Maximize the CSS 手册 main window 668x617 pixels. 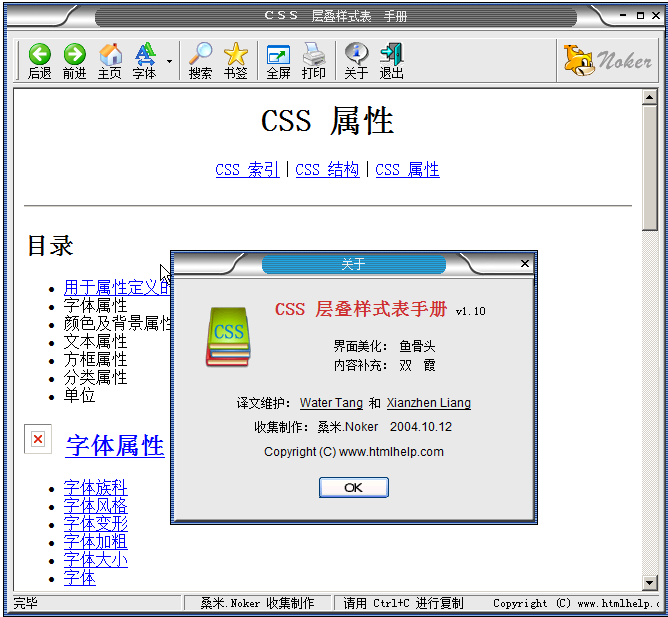point(640,16)
